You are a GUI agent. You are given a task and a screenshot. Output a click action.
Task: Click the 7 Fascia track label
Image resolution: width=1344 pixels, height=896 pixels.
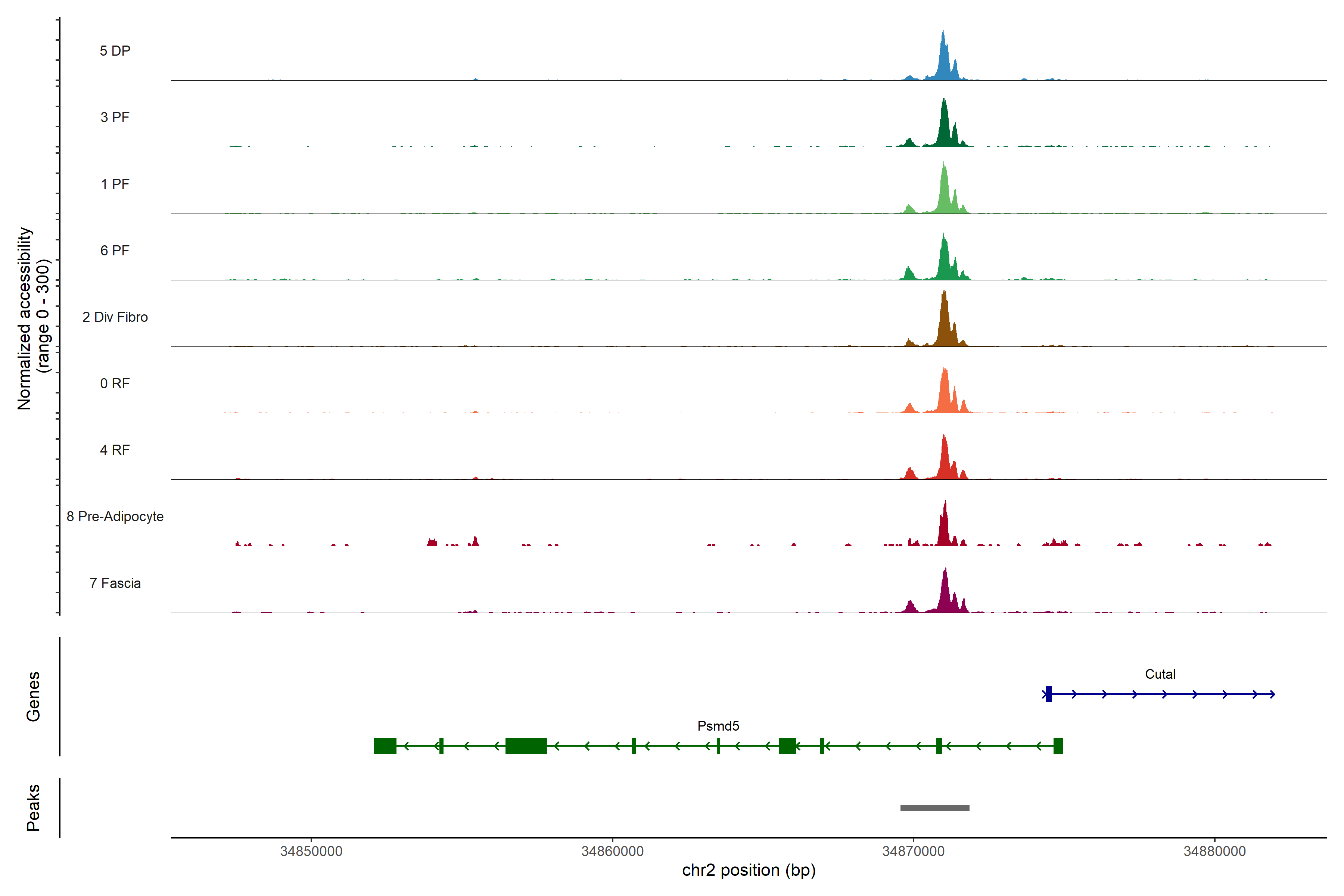click(x=115, y=584)
